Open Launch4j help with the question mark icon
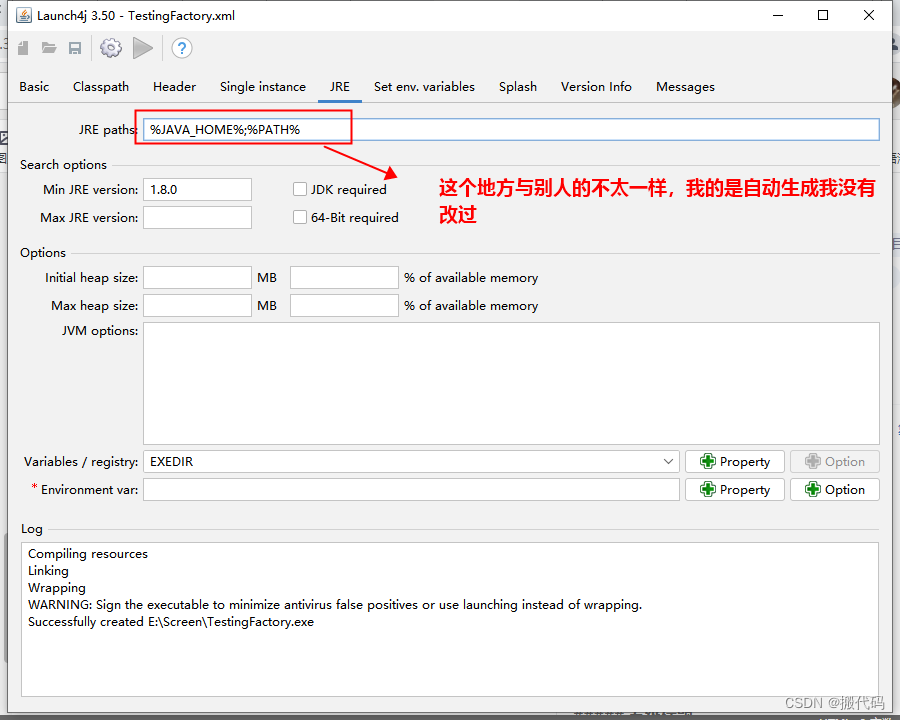The height and width of the screenshot is (720, 900). tap(181, 47)
